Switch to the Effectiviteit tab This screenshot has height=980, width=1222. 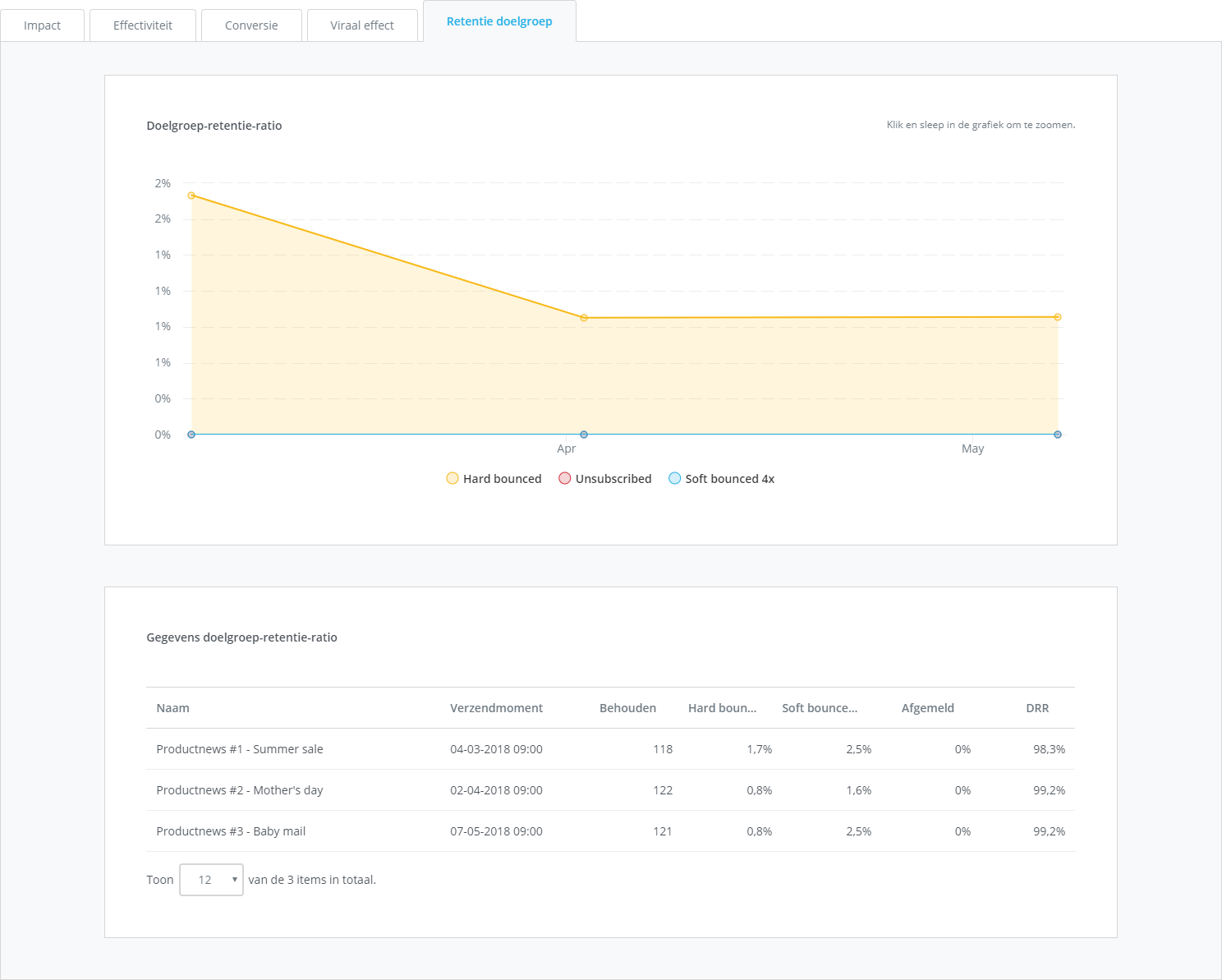click(143, 25)
